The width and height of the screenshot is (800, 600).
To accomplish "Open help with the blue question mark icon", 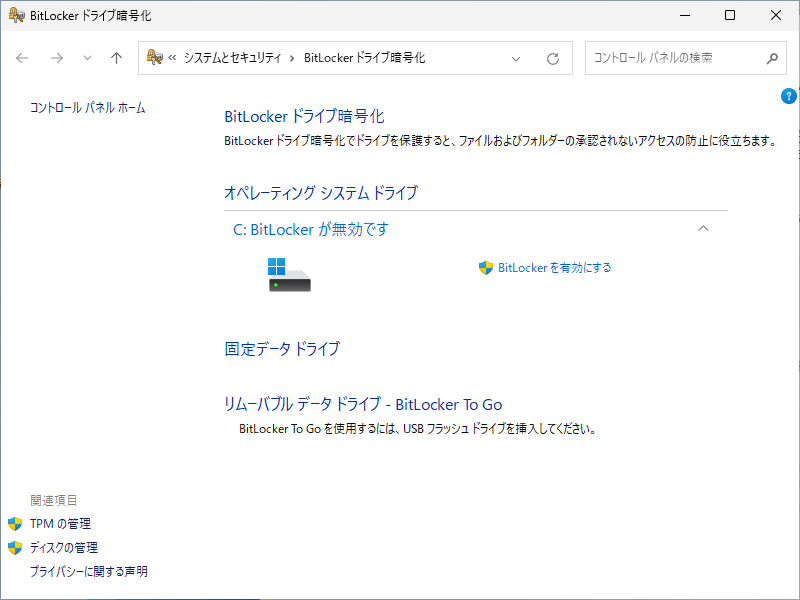I will [x=788, y=96].
